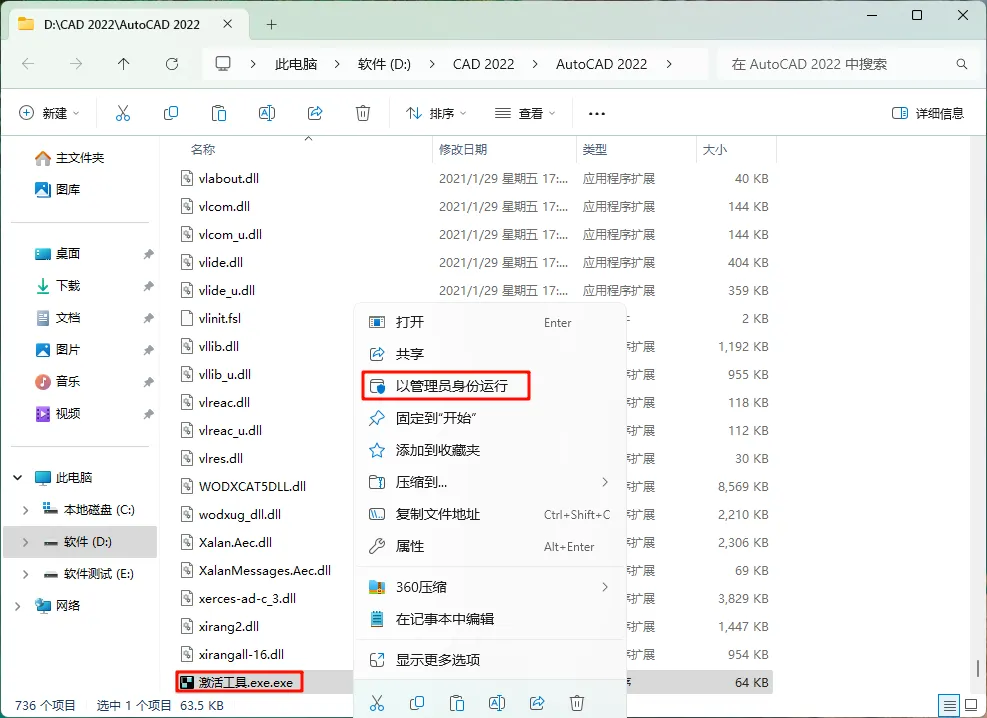Image resolution: width=987 pixels, height=718 pixels.
Task: Go up one folder level
Action: [123, 64]
